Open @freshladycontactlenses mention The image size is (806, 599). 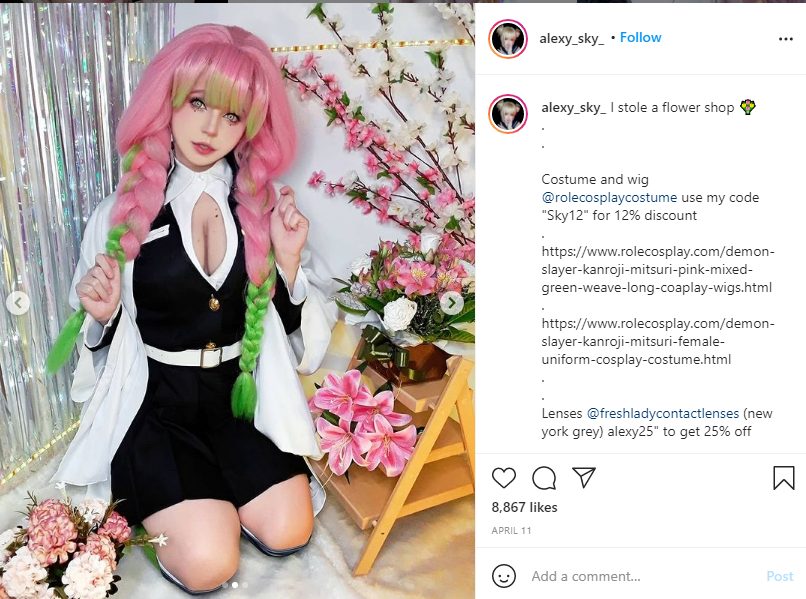pos(663,413)
